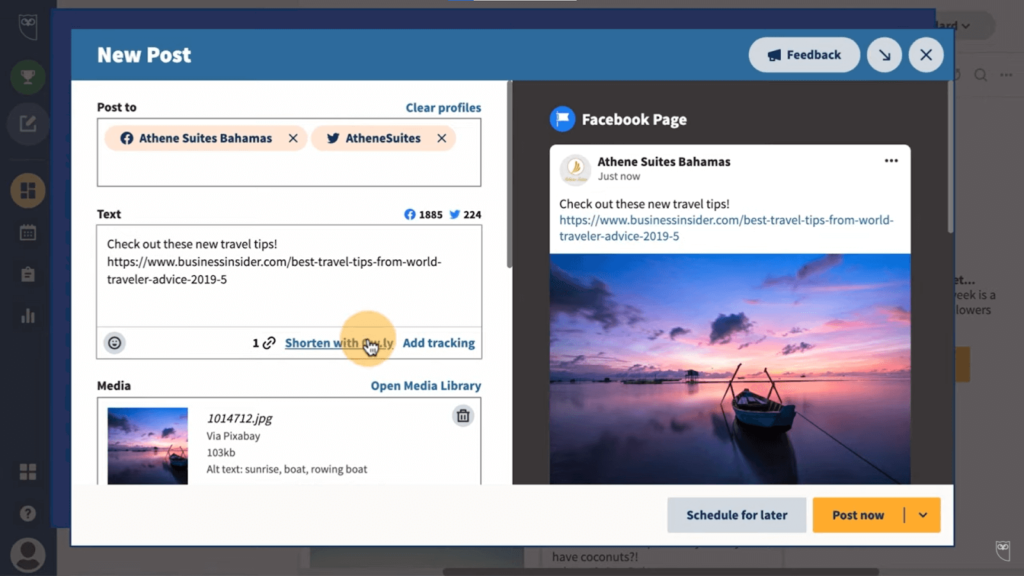1024x576 pixels.
Task: Click Add tracking link
Action: [x=438, y=343]
